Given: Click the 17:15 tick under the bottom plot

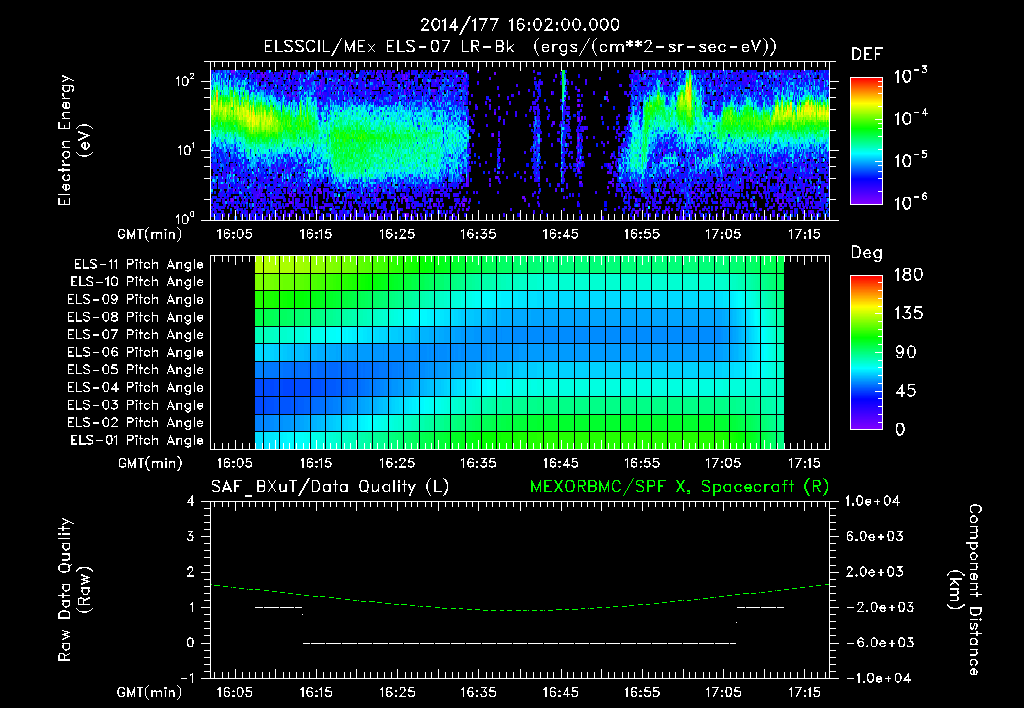Looking at the screenshot, I should pyautogui.click(x=804, y=692).
